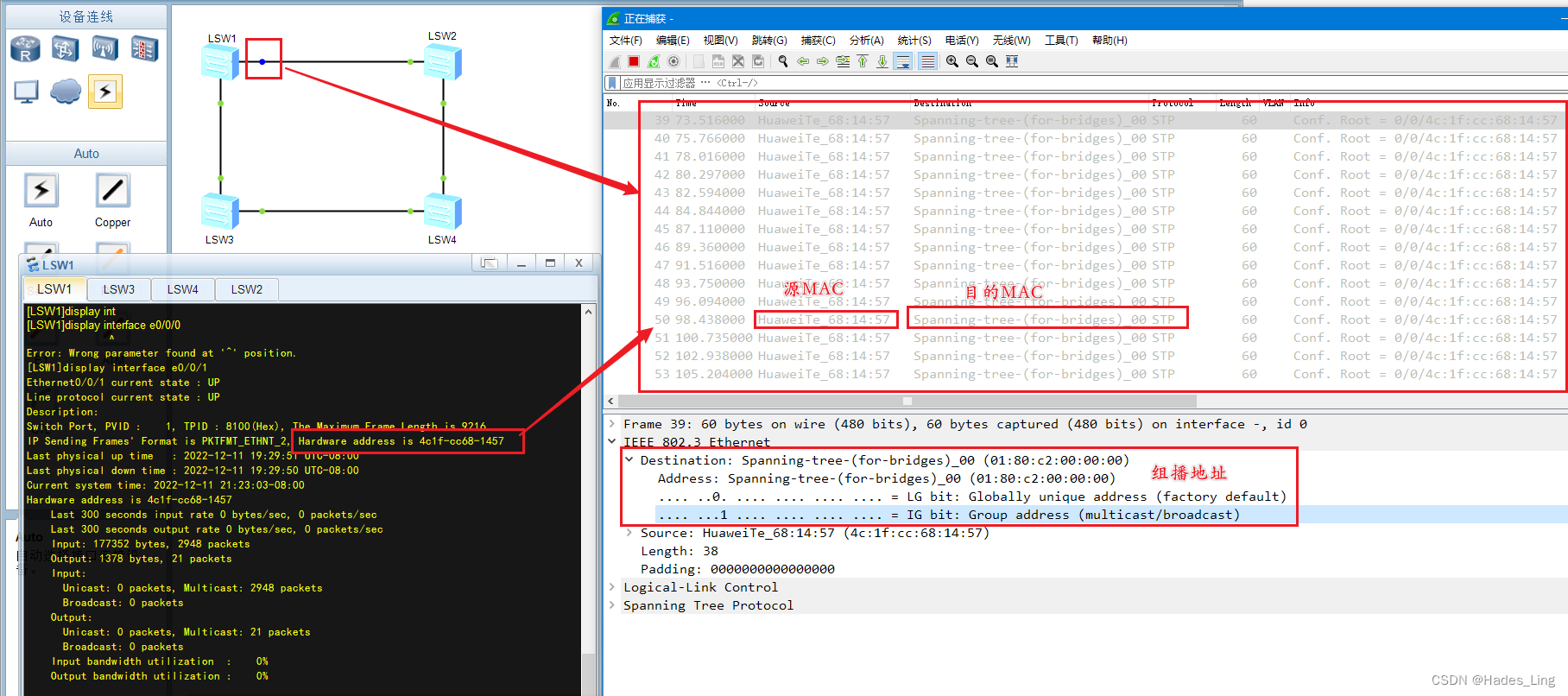Zoom in packet list text
The image size is (1568, 696).
coord(952,61)
